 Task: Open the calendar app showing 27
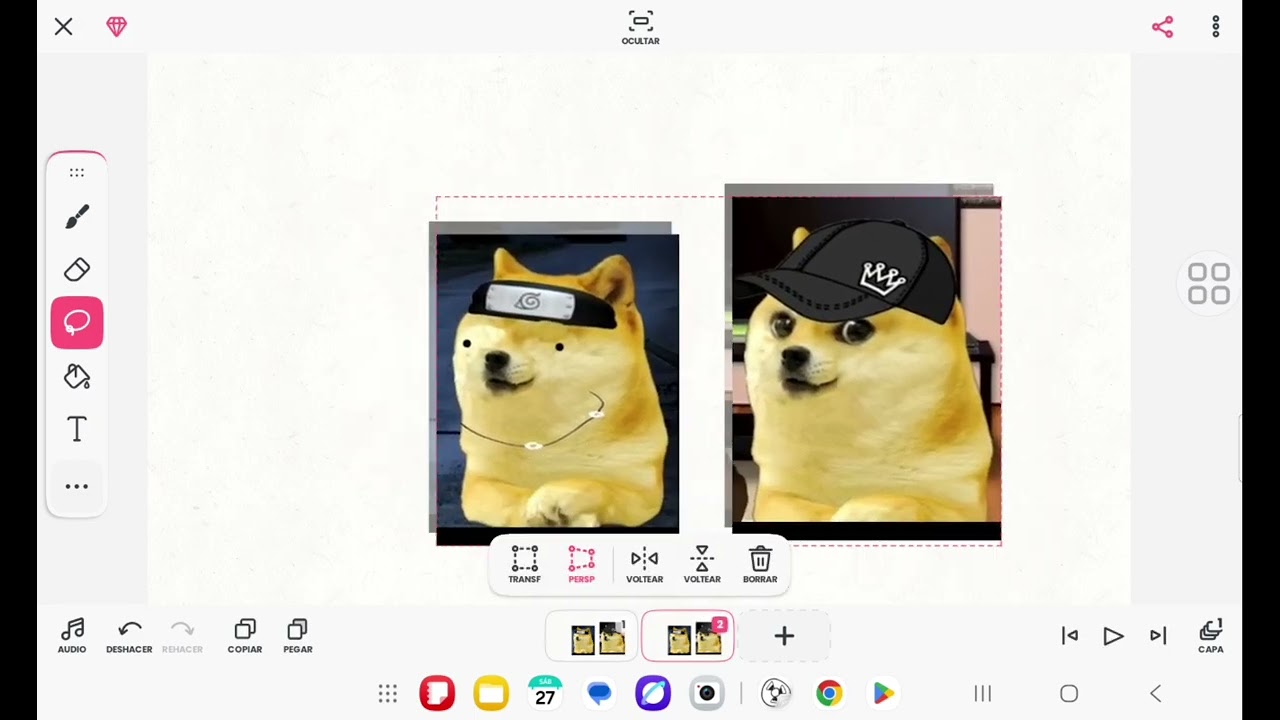pos(545,693)
